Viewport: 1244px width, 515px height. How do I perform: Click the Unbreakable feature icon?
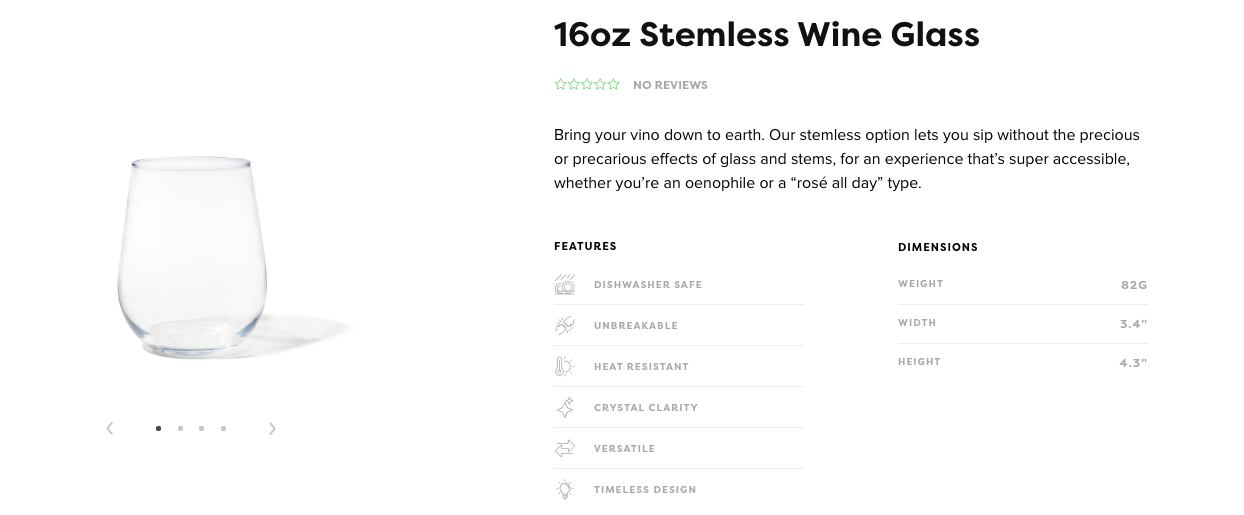[x=564, y=325]
